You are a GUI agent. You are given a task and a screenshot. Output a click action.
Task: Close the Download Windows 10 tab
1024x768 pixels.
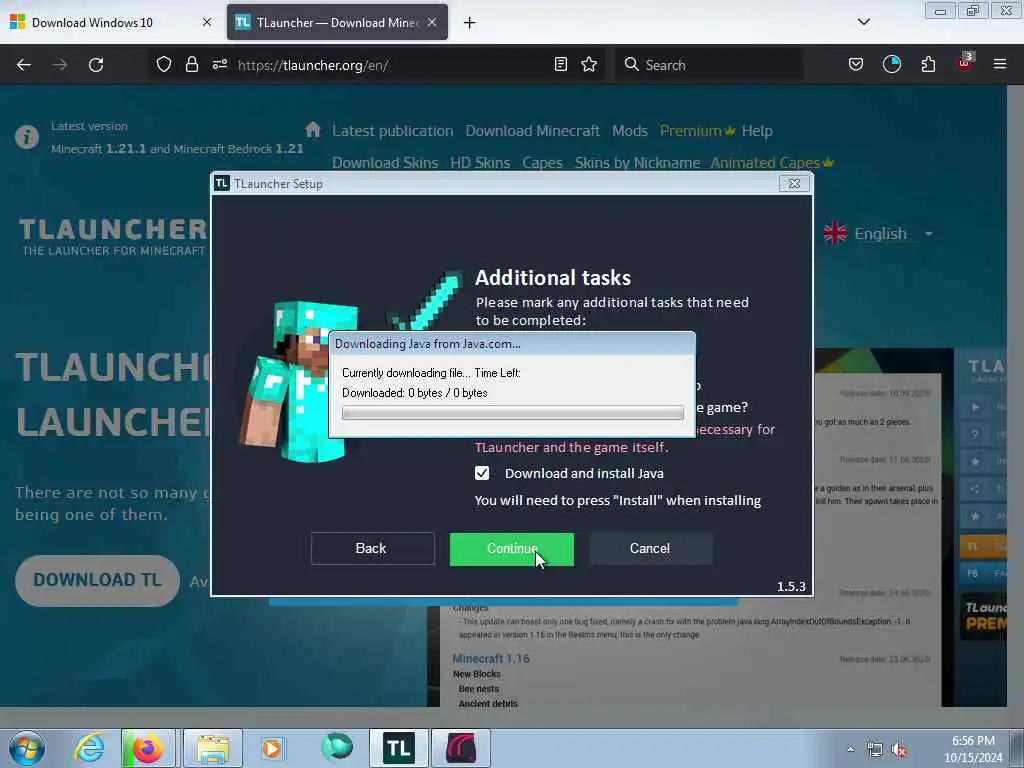[207, 22]
